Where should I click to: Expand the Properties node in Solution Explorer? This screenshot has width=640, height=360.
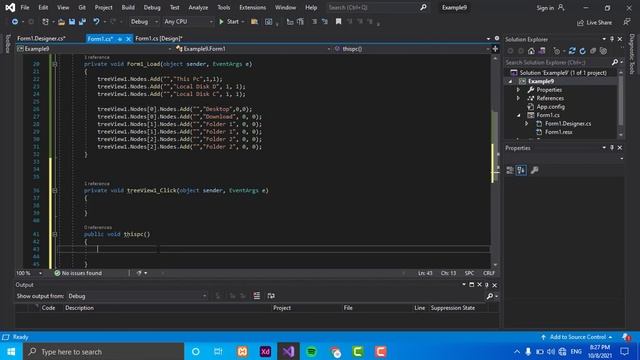(518, 90)
